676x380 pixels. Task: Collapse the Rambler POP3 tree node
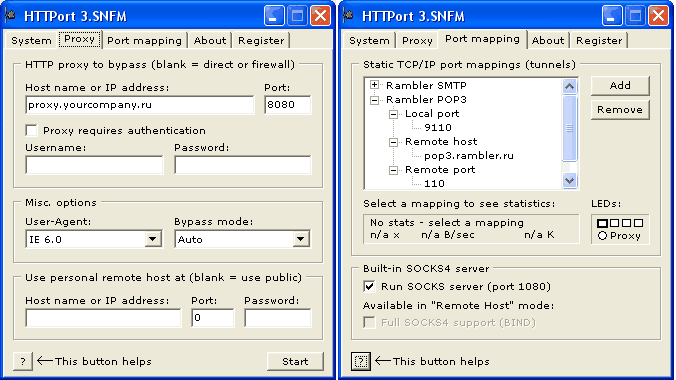[x=374, y=100]
